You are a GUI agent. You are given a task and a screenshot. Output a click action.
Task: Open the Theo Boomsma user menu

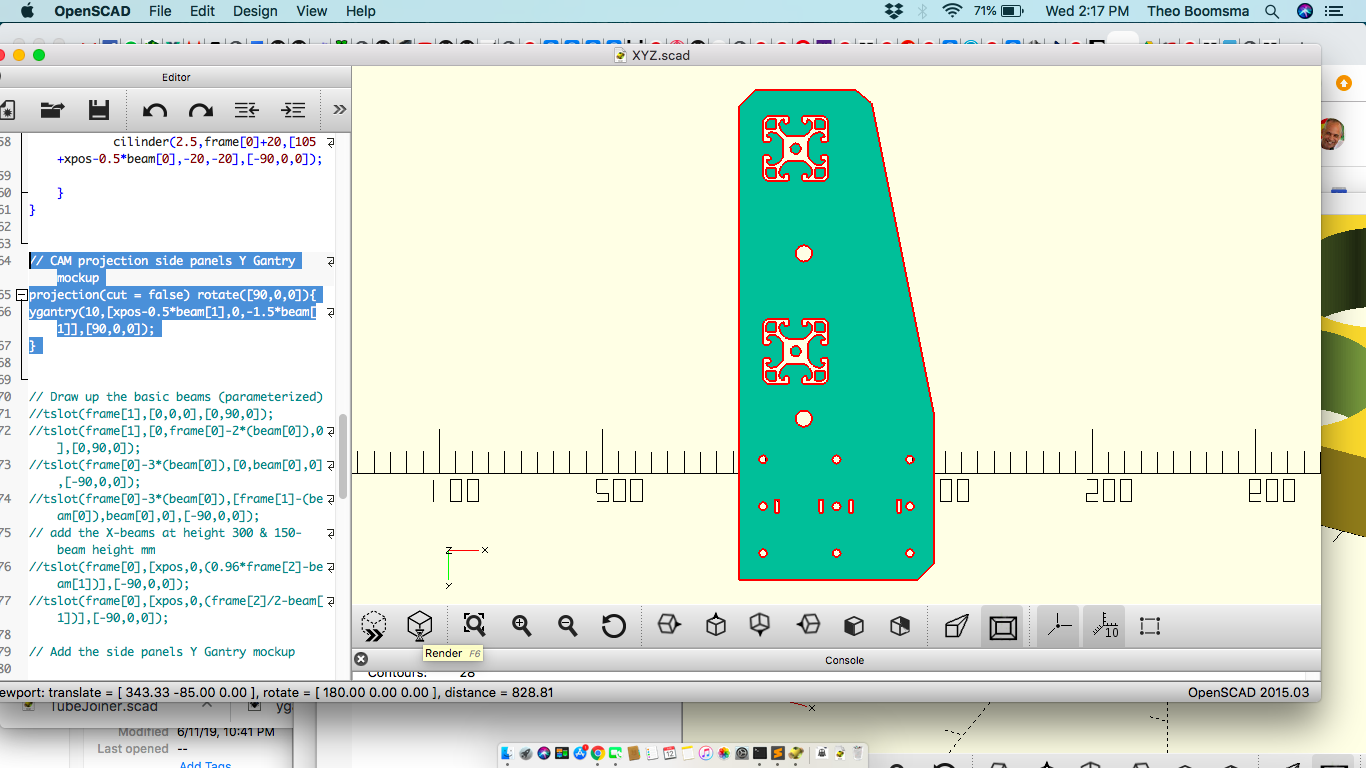tap(1197, 11)
